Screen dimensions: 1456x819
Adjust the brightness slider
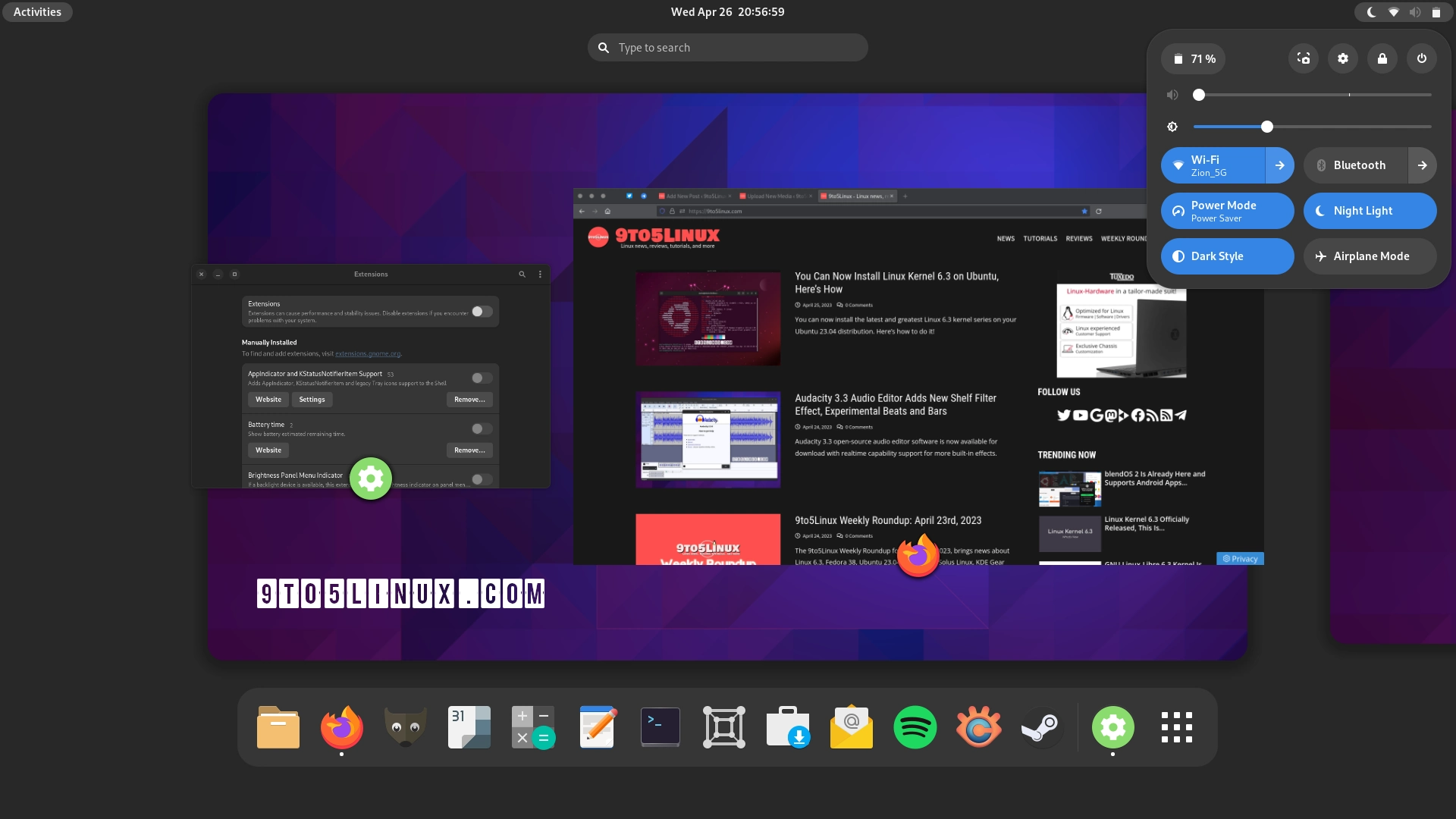(x=1267, y=127)
